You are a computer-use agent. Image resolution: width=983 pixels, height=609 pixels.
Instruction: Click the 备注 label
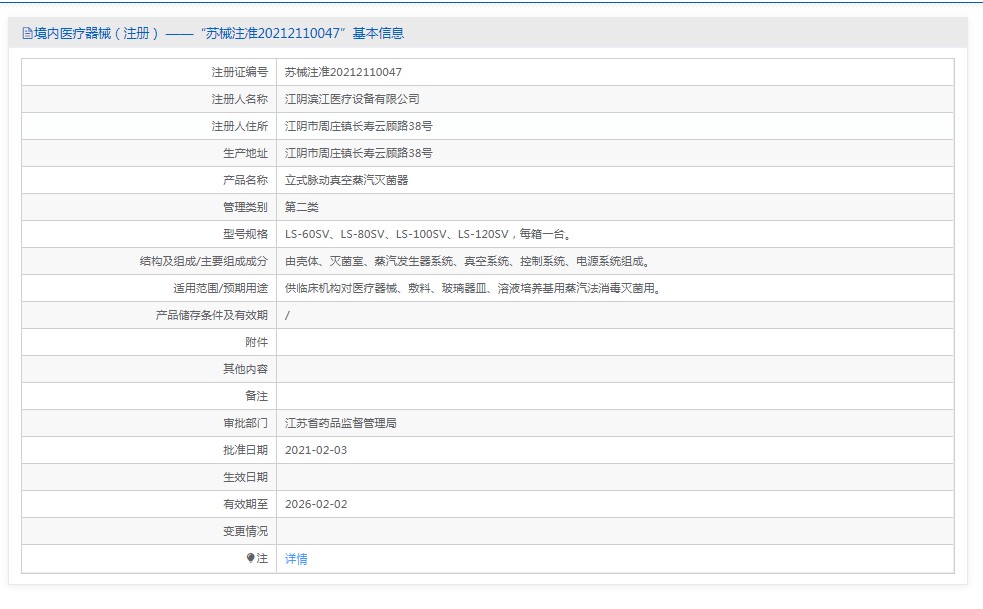[x=256, y=396]
